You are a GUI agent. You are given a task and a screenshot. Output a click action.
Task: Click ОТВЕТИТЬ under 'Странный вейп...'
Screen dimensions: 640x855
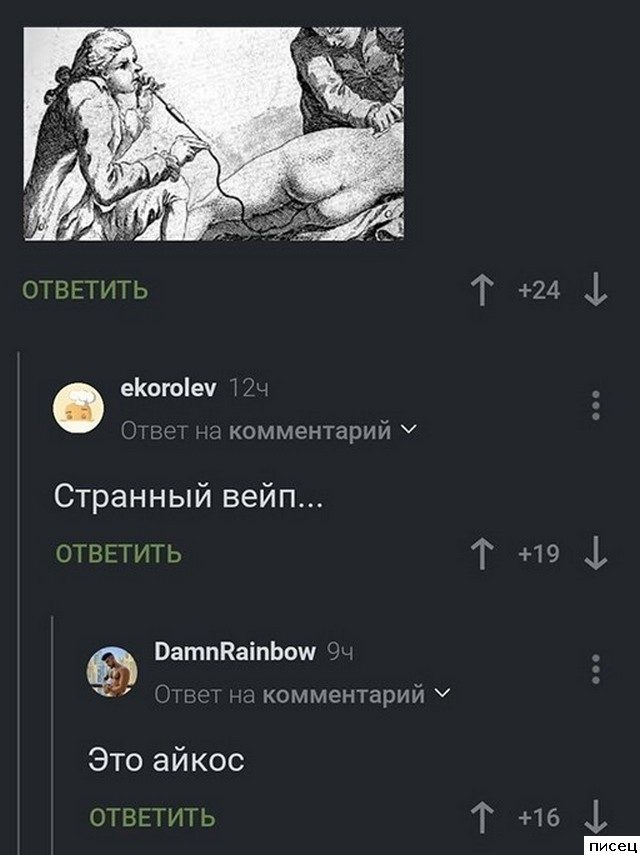118,553
